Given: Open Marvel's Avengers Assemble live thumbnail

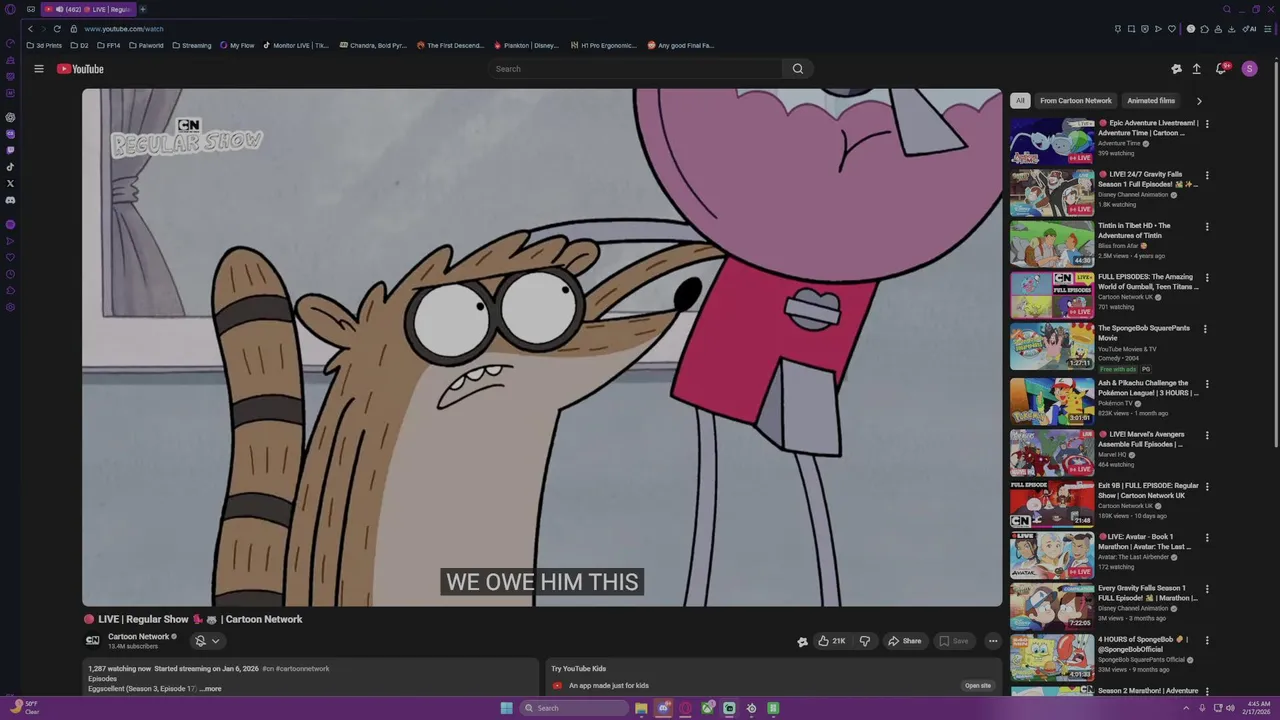Looking at the screenshot, I should [x=1052, y=452].
